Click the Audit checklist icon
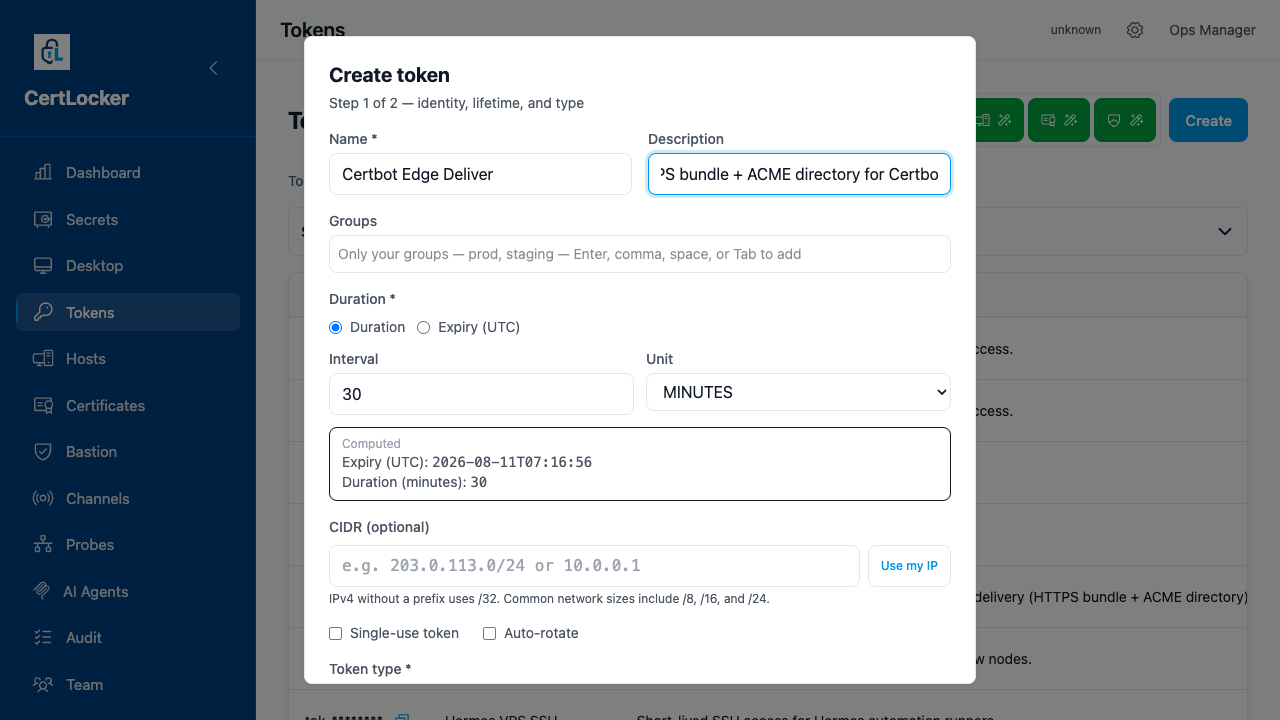 coord(43,638)
